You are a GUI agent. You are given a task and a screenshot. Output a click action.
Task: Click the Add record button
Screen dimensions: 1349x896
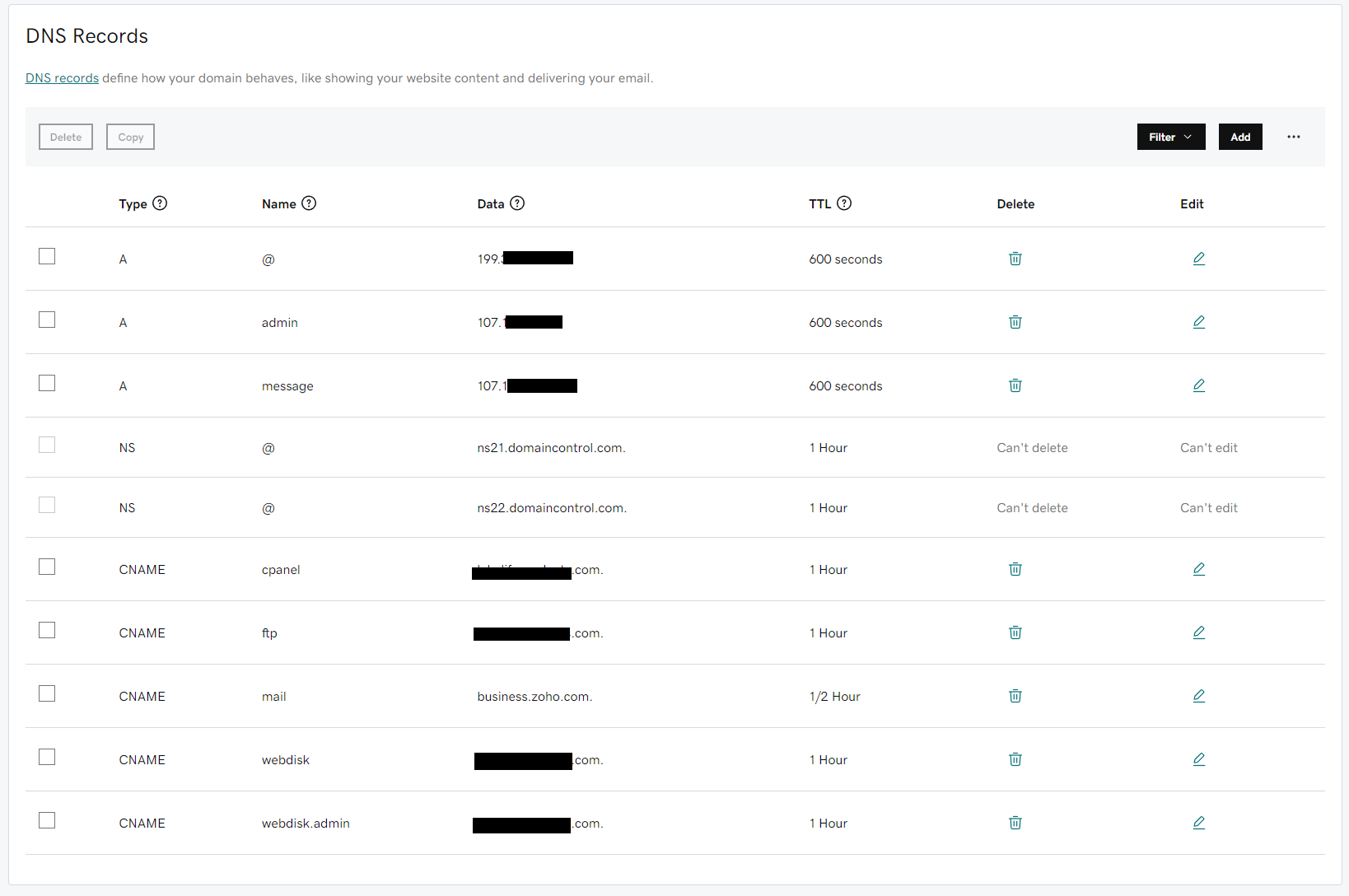click(1239, 137)
